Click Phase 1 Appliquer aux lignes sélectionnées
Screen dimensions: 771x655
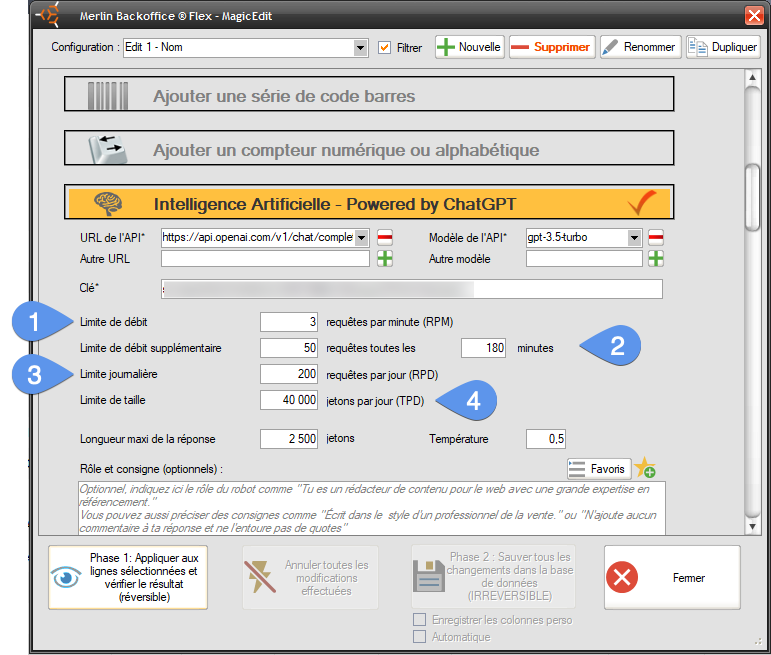128,577
